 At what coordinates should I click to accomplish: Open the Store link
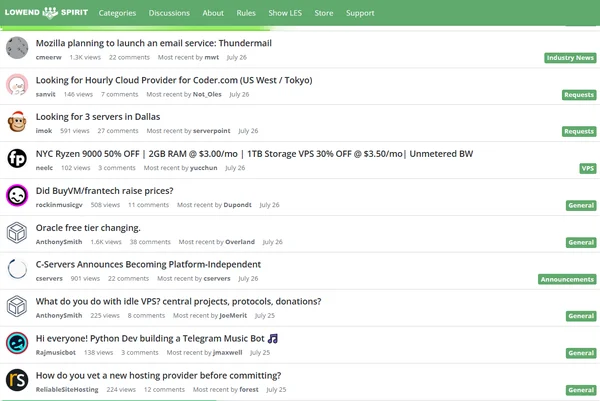point(324,13)
